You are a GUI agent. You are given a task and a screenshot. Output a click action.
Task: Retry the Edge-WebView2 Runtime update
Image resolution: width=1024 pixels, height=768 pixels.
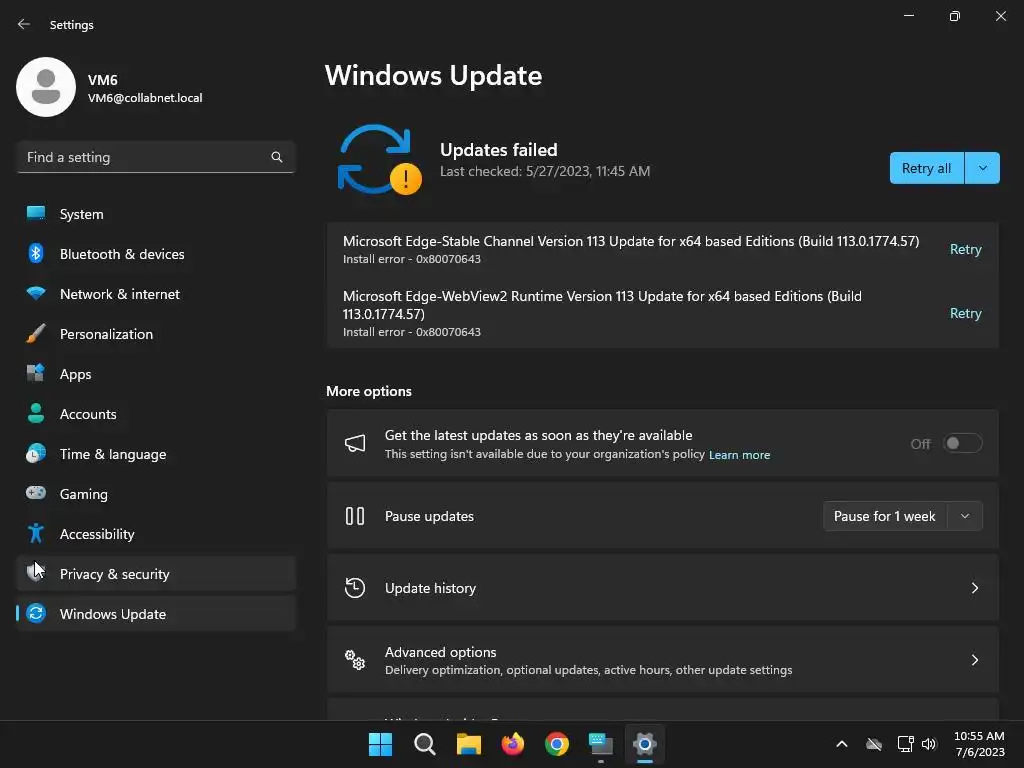click(965, 313)
